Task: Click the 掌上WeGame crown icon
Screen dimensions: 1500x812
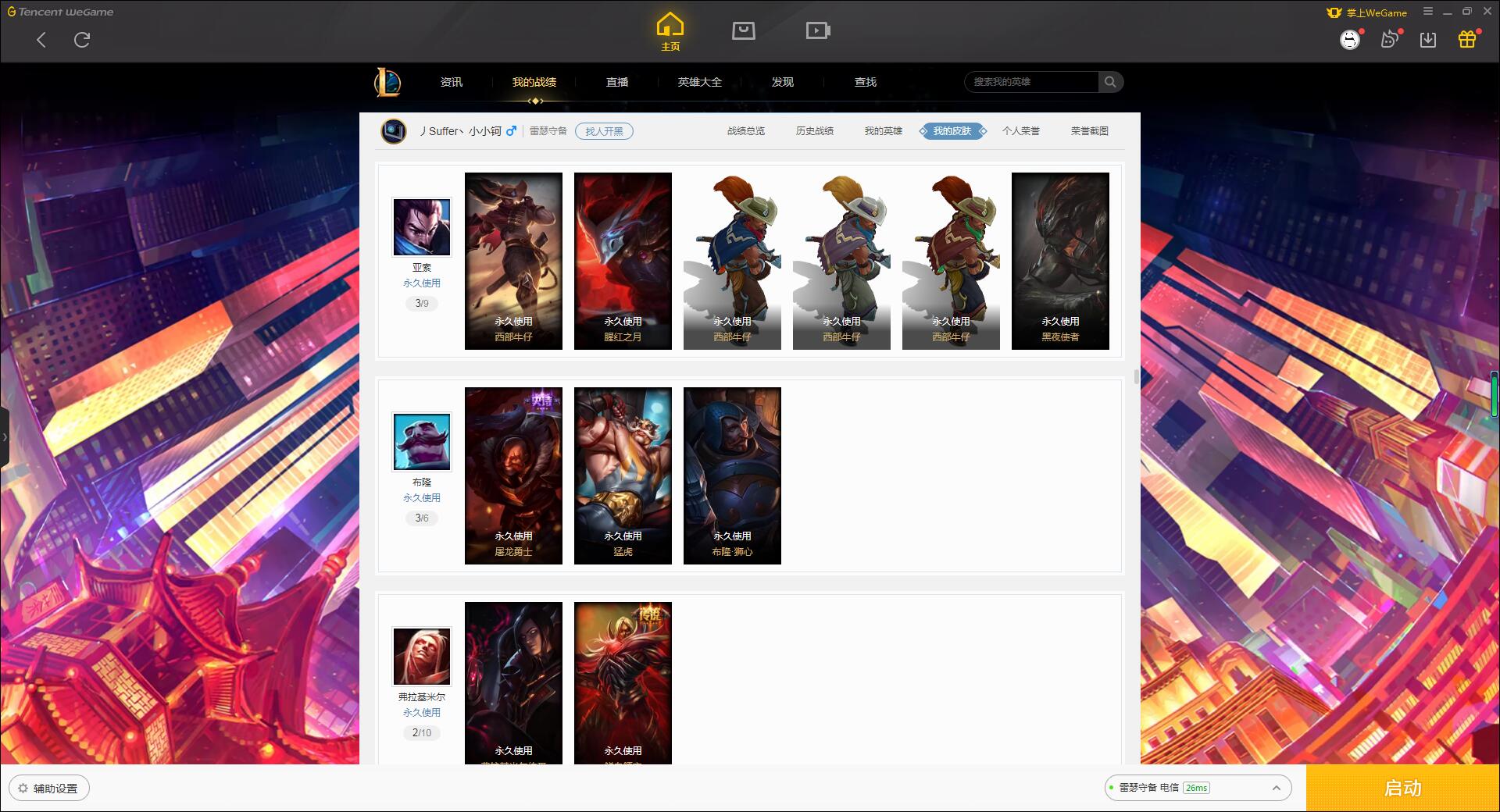Action: (1334, 12)
